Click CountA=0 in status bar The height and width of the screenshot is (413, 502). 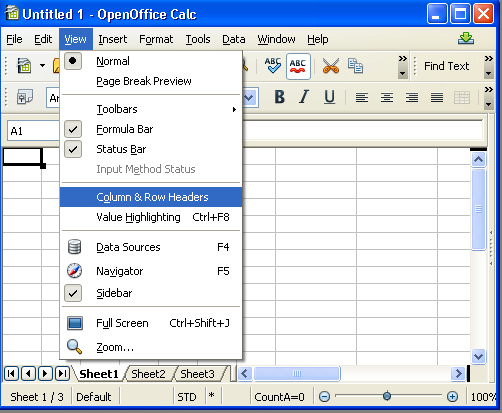[279, 397]
